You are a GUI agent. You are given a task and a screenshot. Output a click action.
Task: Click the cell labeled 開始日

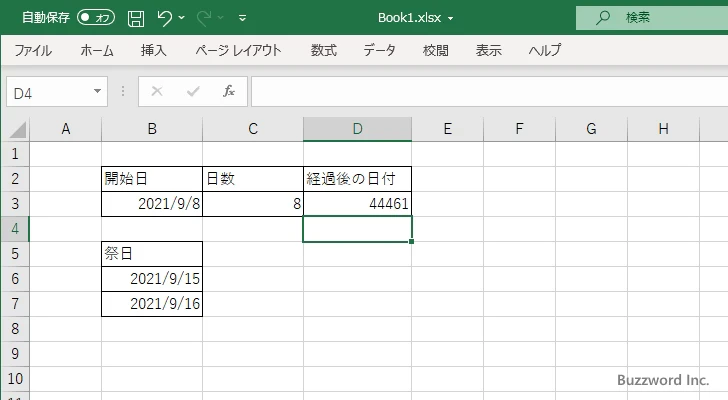[152, 179]
